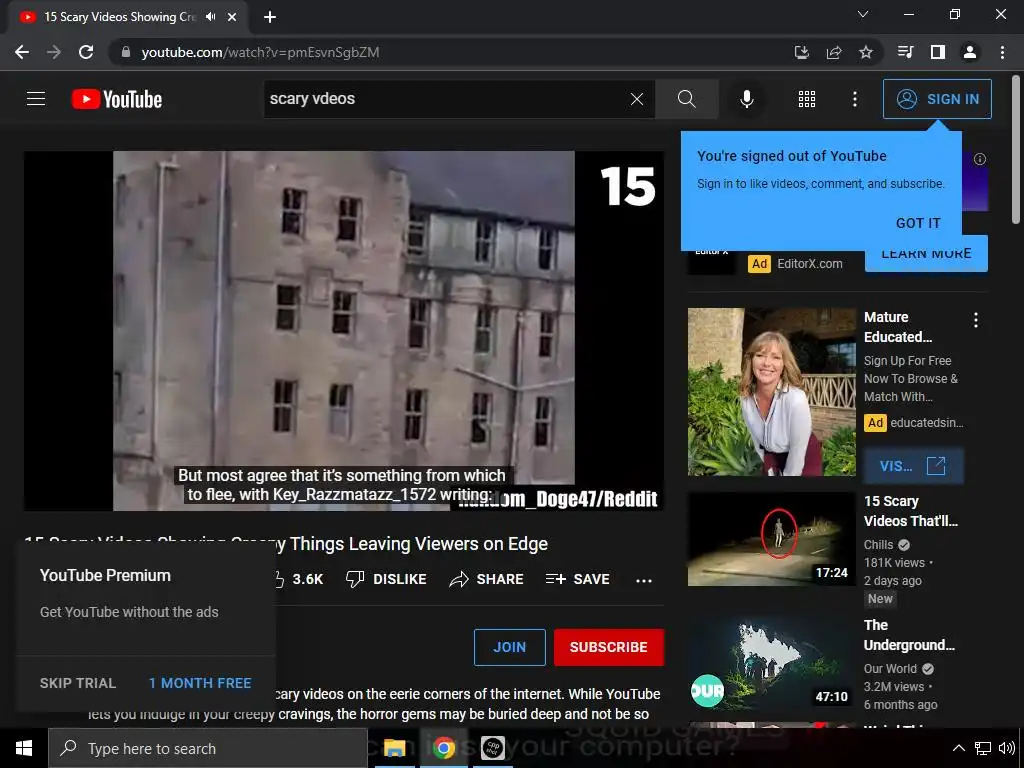Viewport: 1024px width, 768px height.
Task: Go back in browser history
Action: pos(22,52)
